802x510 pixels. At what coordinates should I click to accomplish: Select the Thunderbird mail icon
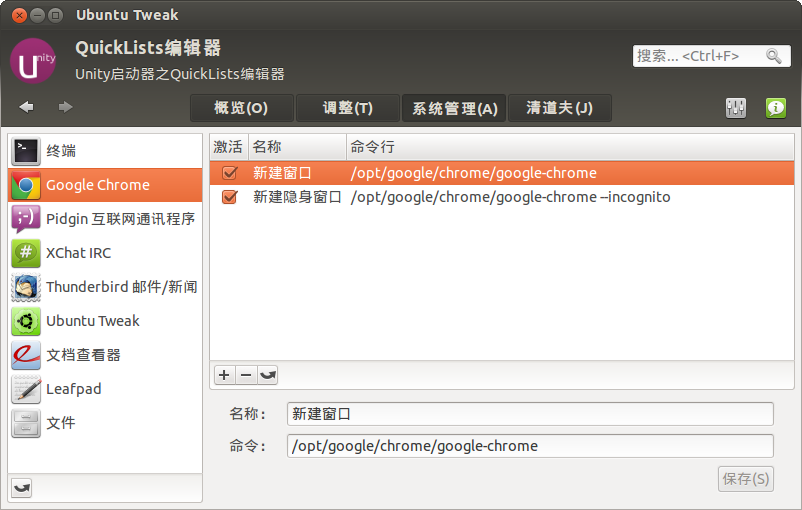(26, 287)
